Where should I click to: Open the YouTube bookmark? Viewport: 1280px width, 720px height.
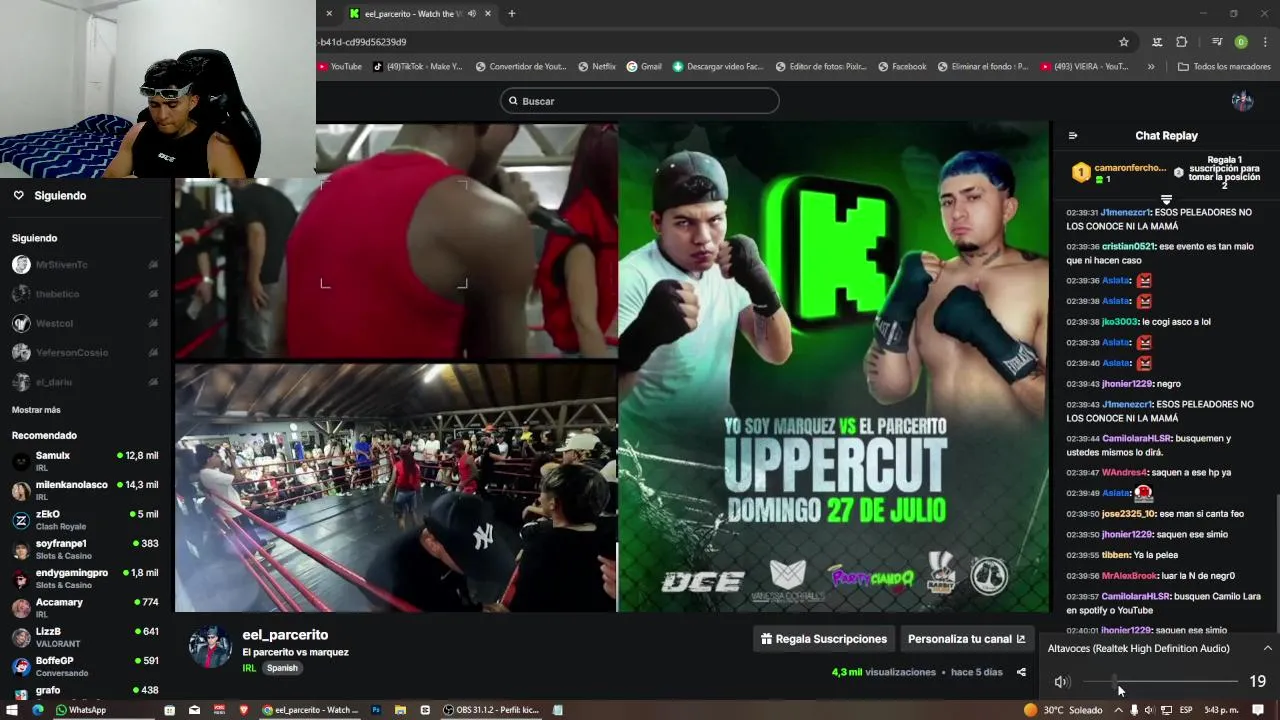click(x=340, y=67)
